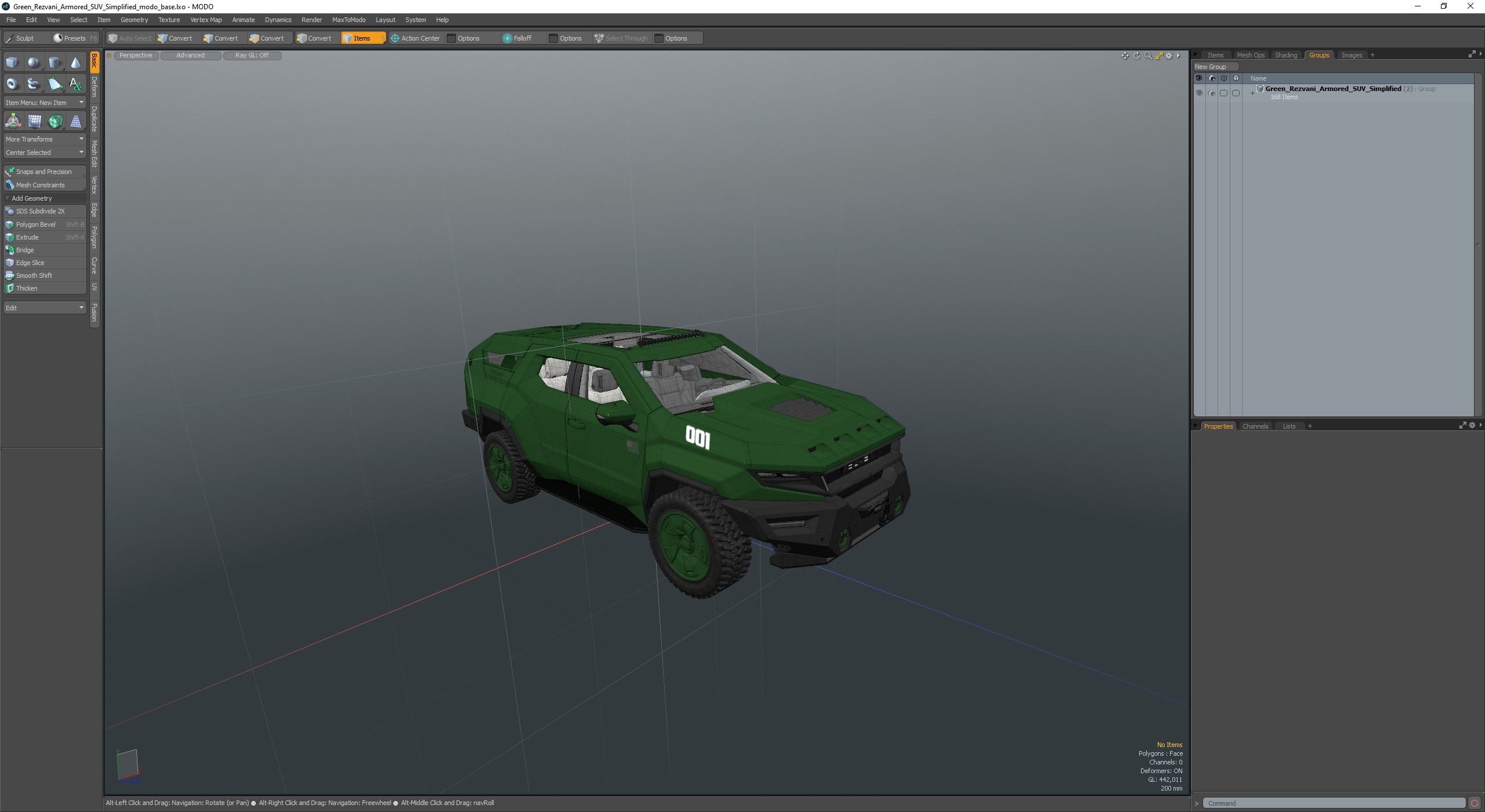Click the Groups panel expand-window icon
Screen dimensions: 1485x812
pos(1472,54)
